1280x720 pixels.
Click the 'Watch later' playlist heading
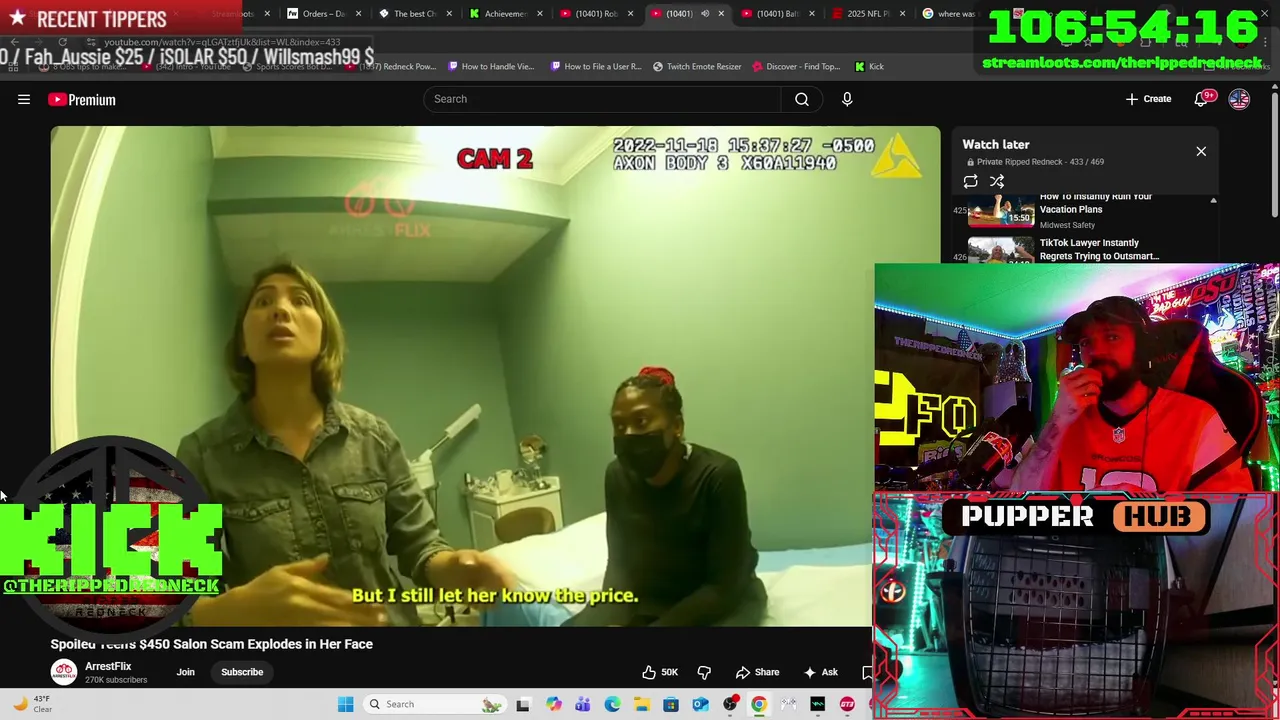pos(996,144)
